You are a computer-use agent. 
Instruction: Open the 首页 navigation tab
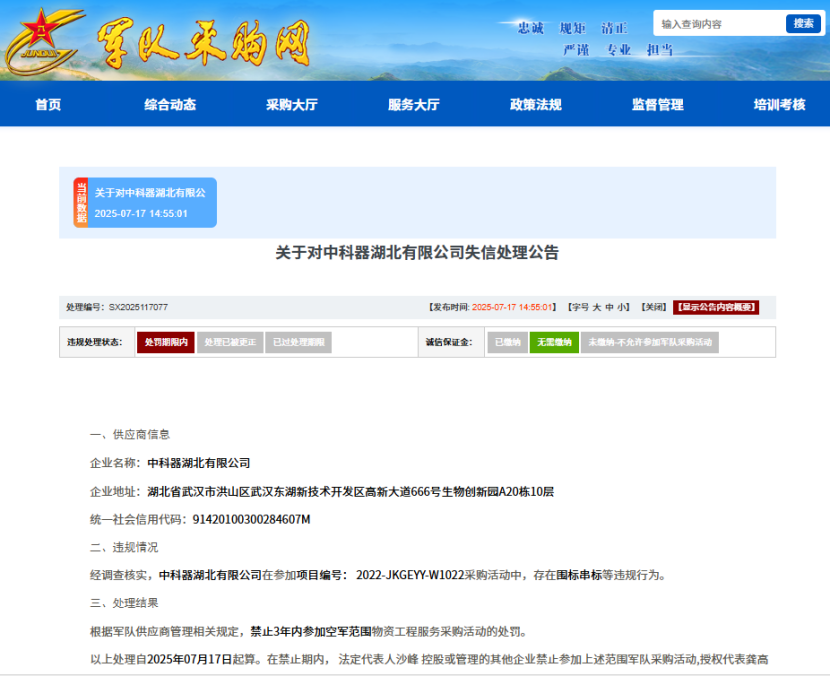48,104
